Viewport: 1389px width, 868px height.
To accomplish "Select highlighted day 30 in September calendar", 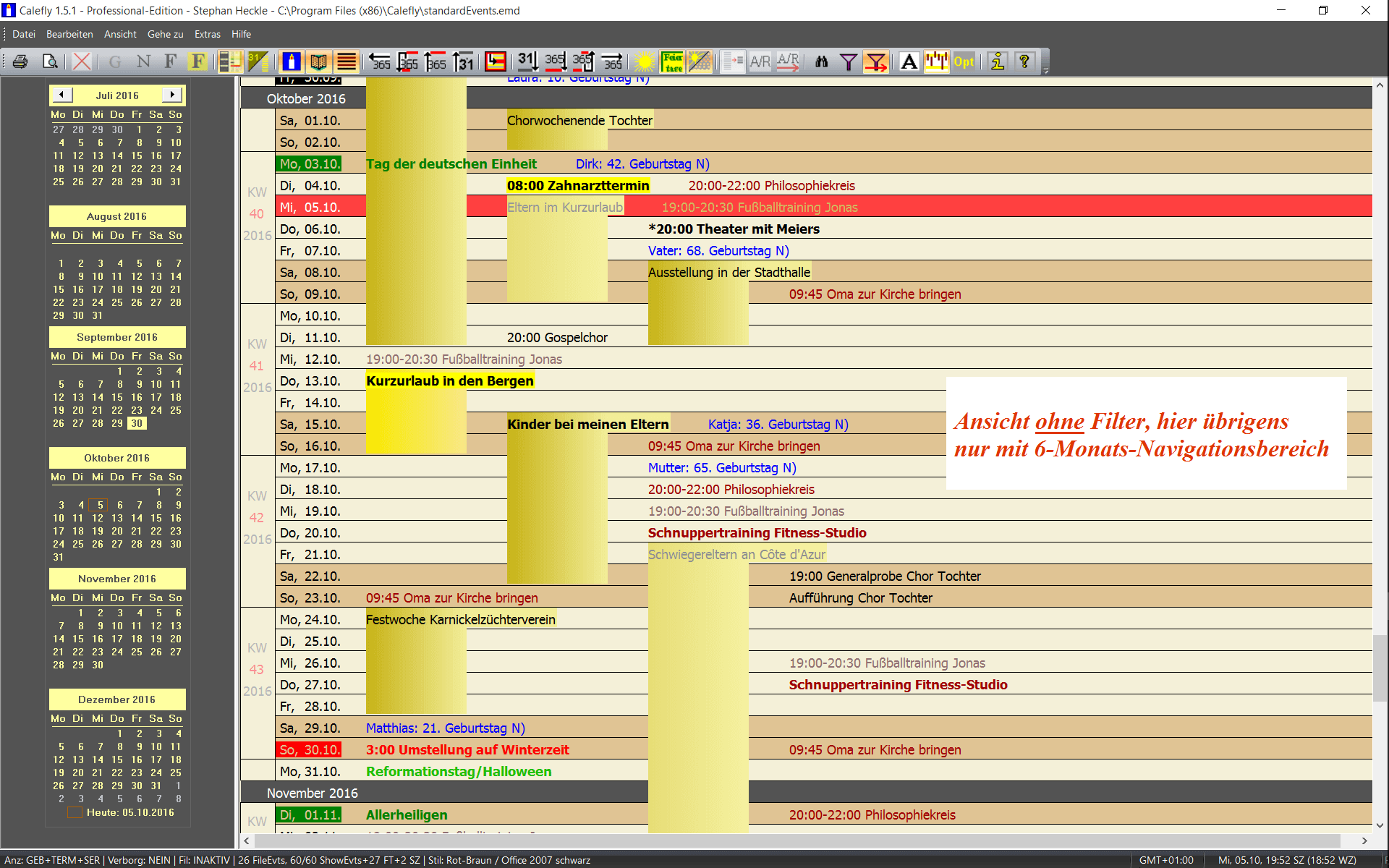I will (137, 423).
